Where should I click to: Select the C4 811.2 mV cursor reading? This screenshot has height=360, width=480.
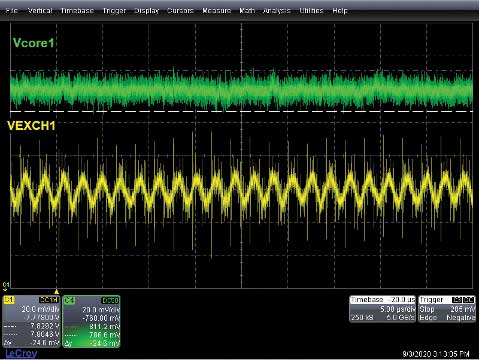[104, 326]
